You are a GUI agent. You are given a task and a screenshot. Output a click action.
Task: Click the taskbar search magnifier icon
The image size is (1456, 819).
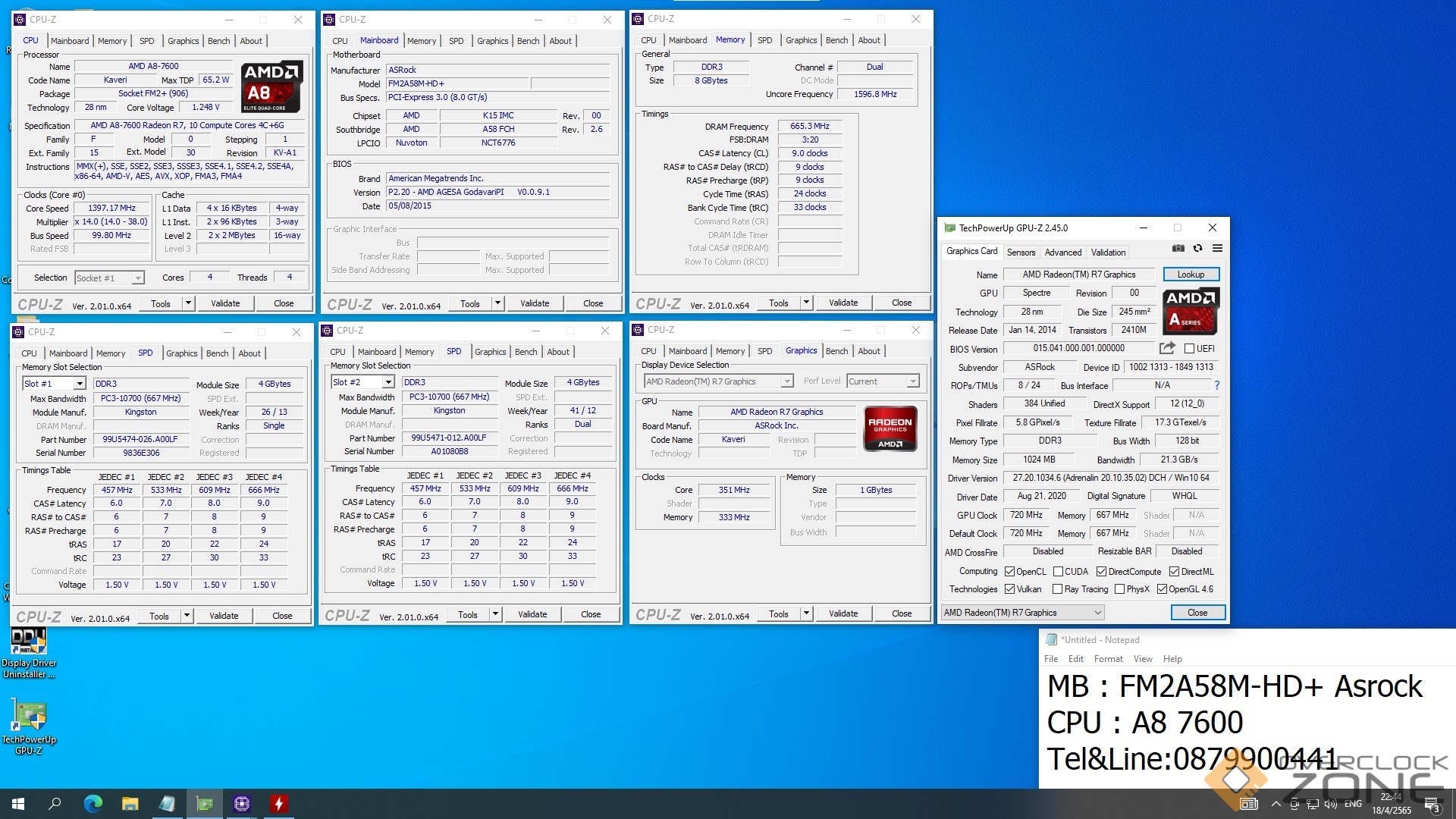55,804
